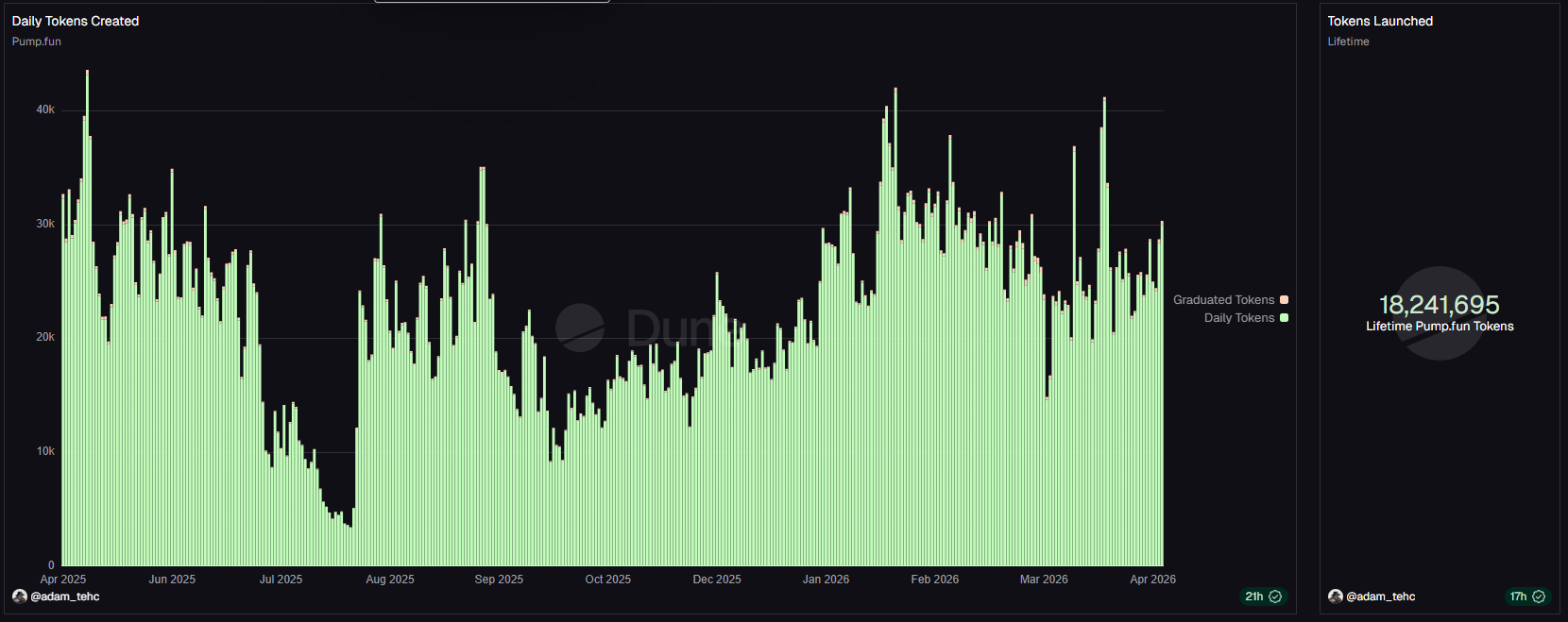Click the checkmark icon beside 21h
Image resolution: width=1568 pixels, height=622 pixels.
click(x=1275, y=597)
